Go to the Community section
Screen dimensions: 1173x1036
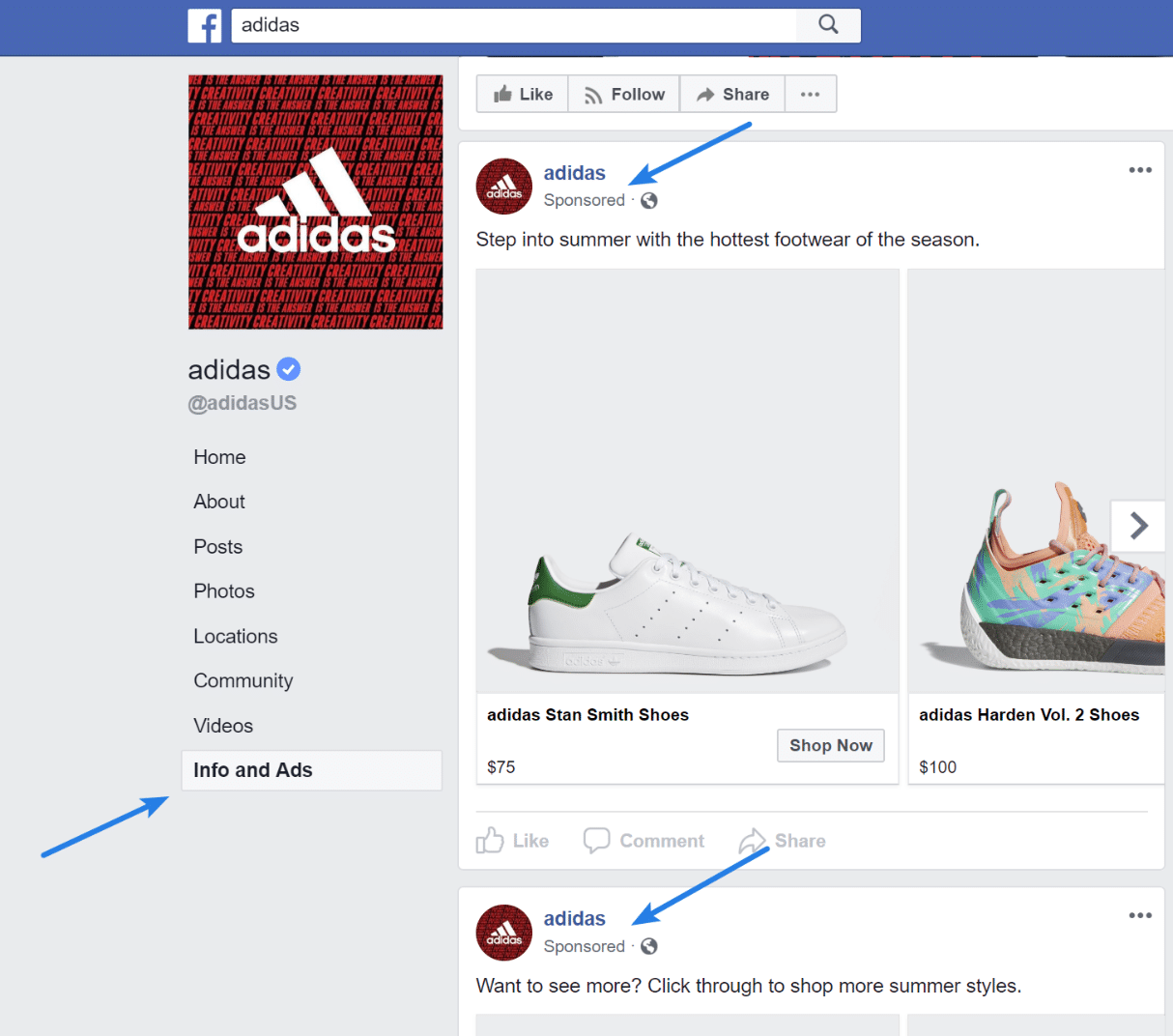pos(243,680)
